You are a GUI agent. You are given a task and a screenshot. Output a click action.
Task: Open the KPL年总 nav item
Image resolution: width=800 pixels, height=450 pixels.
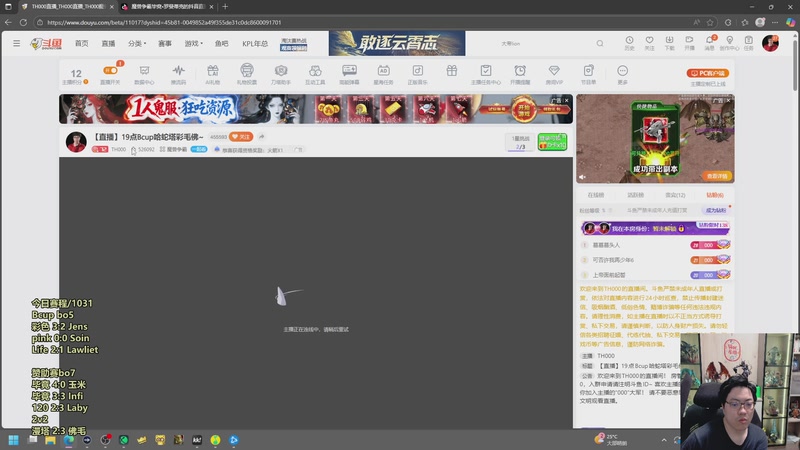point(255,43)
